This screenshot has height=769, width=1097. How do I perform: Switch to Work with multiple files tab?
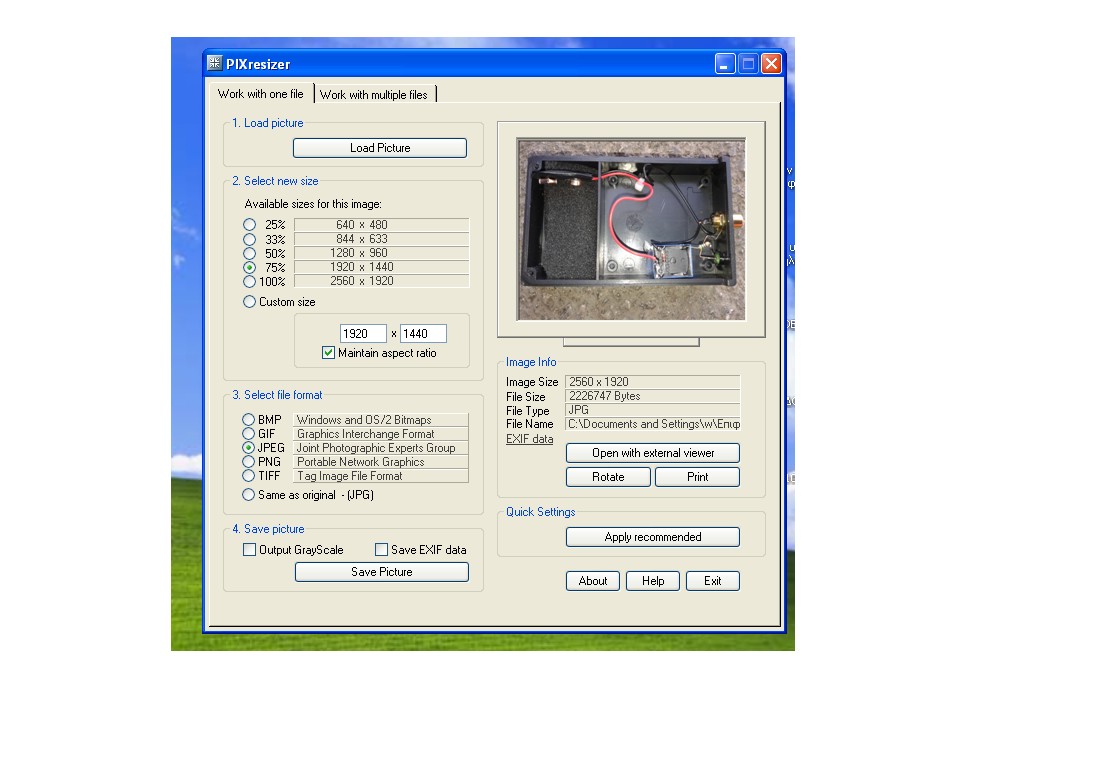[374, 95]
